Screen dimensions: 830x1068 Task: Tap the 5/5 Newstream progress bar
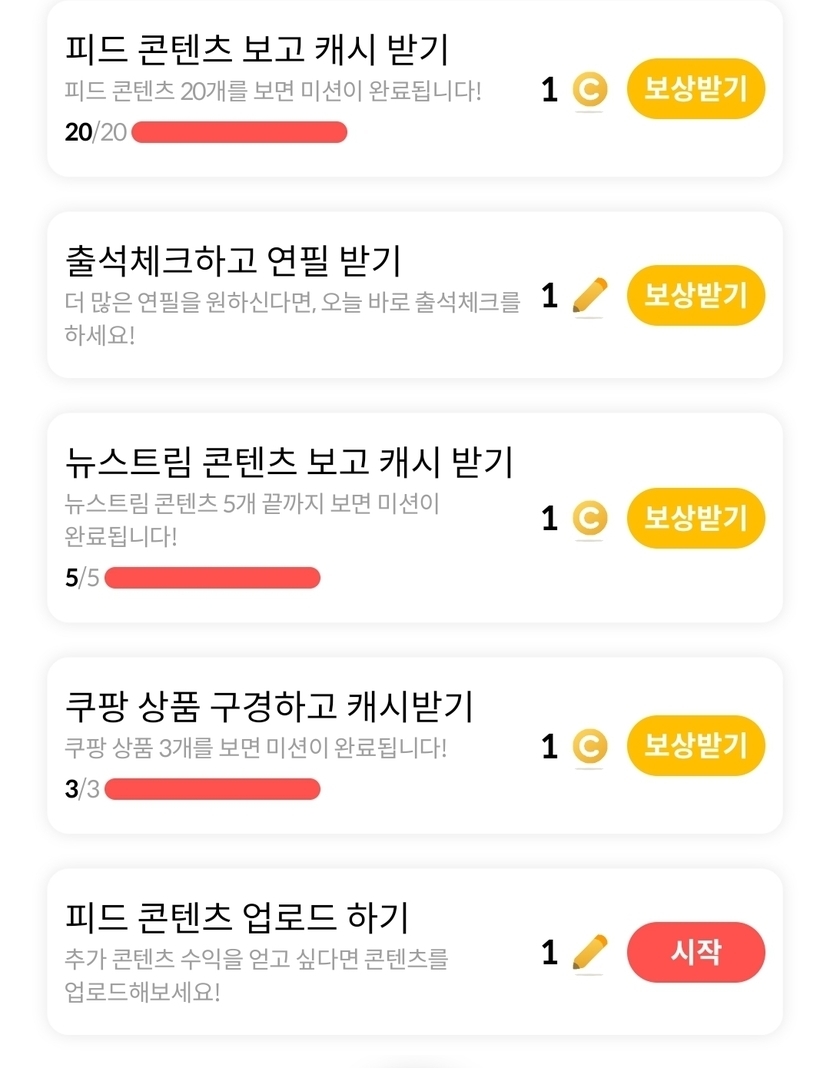click(212, 578)
